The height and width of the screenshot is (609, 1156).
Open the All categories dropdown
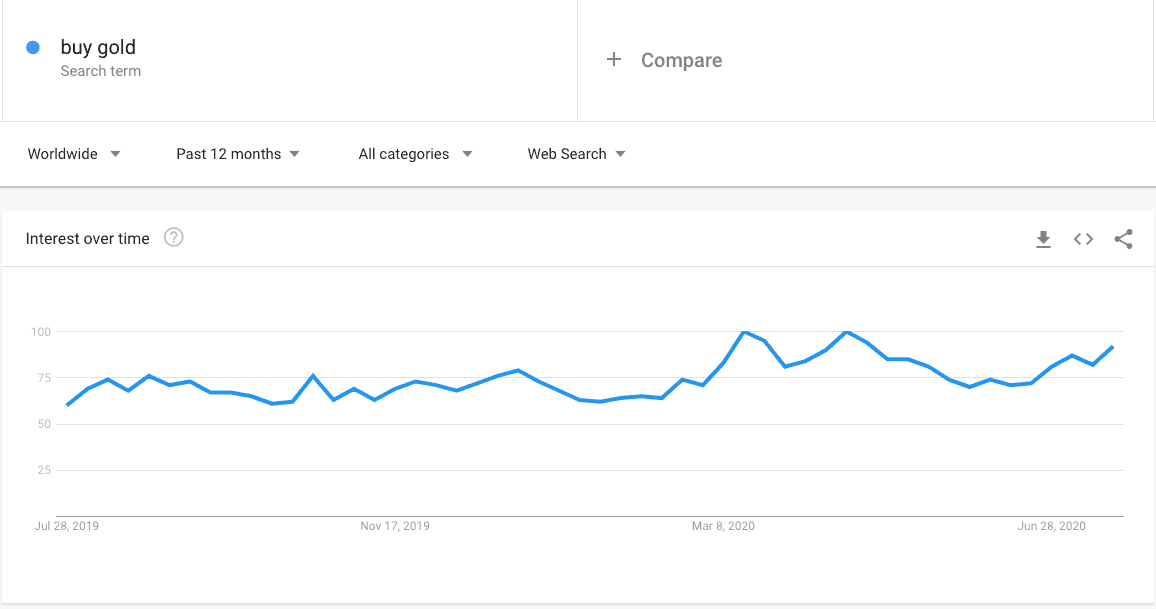tap(415, 154)
